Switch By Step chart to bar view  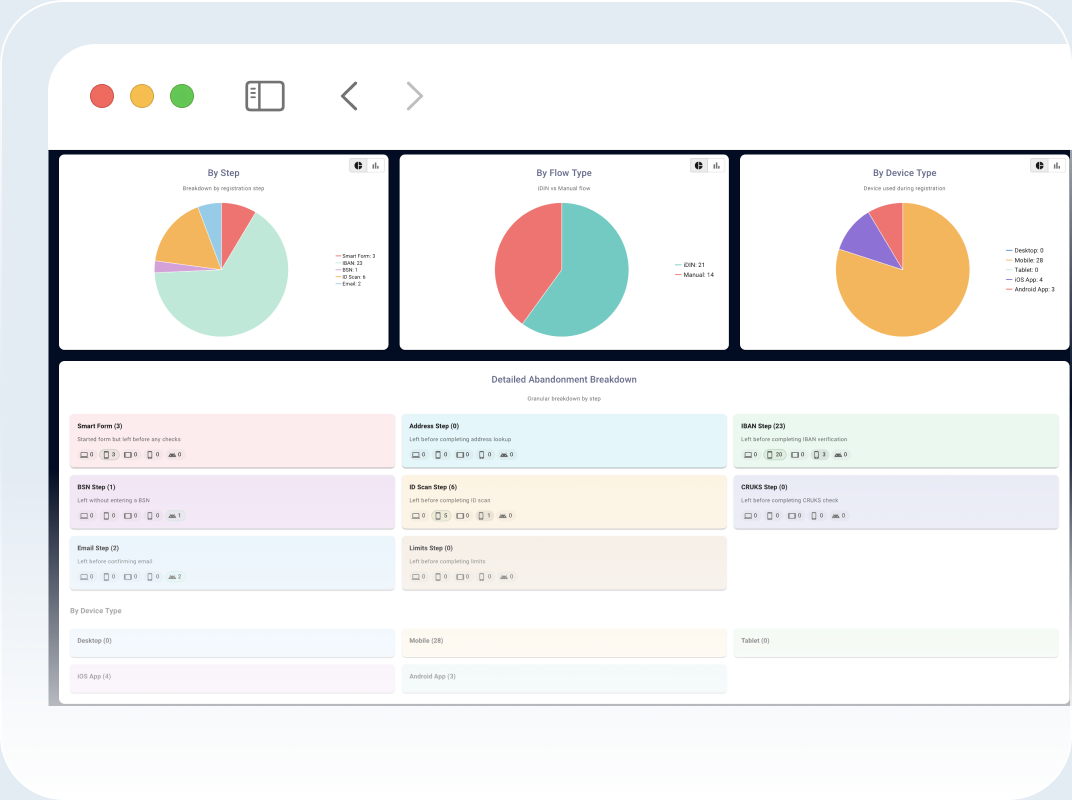(375, 165)
